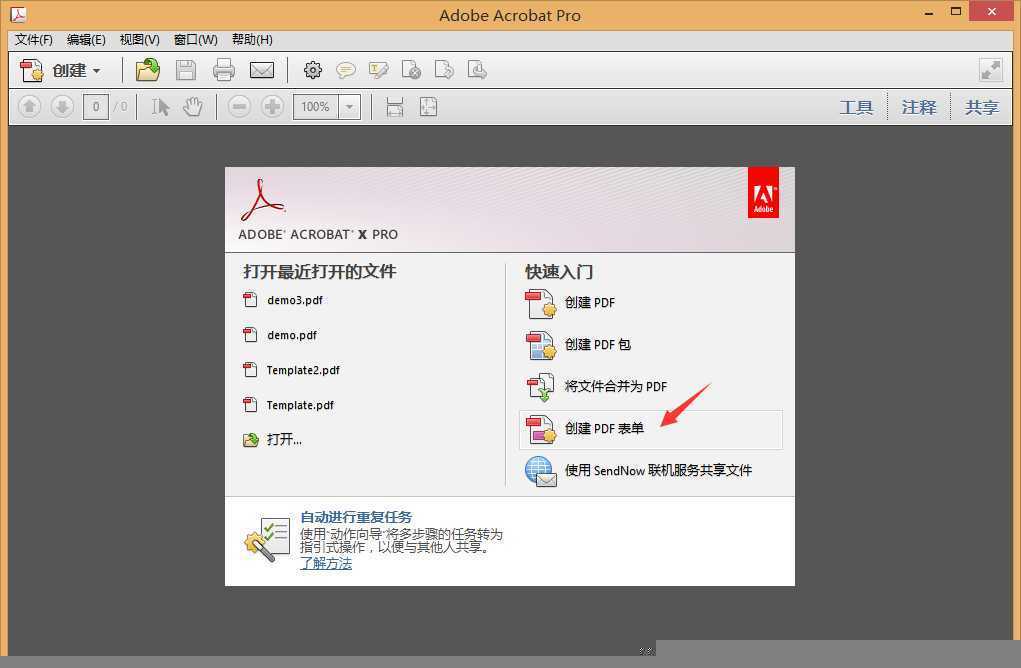Click the highlight text tool icon
The height and width of the screenshot is (668, 1021).
point(378,70)
